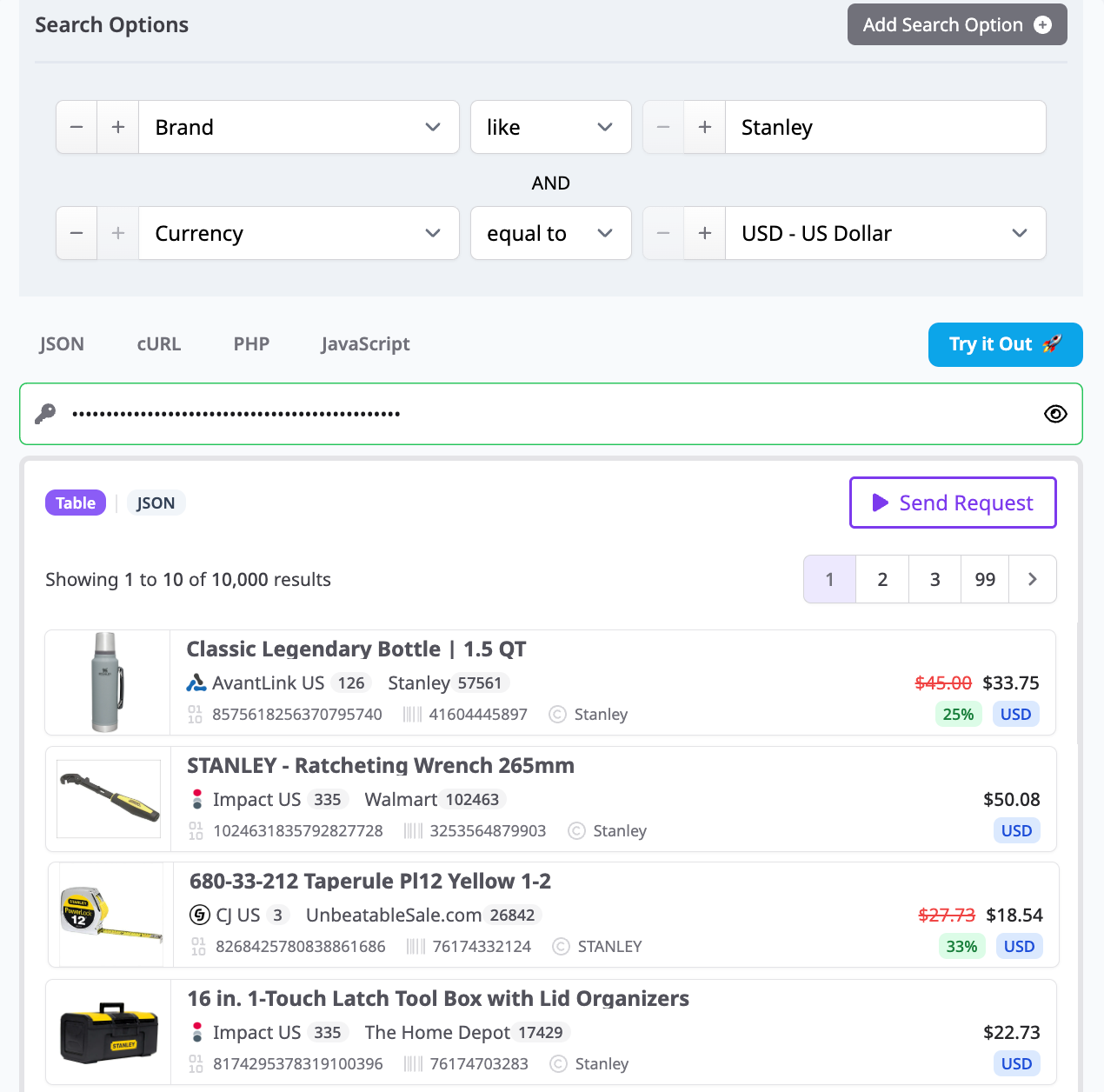Open the 'like' operator dropdown
Viewport: 1104px width, 1092px height.
pos(551,127)
